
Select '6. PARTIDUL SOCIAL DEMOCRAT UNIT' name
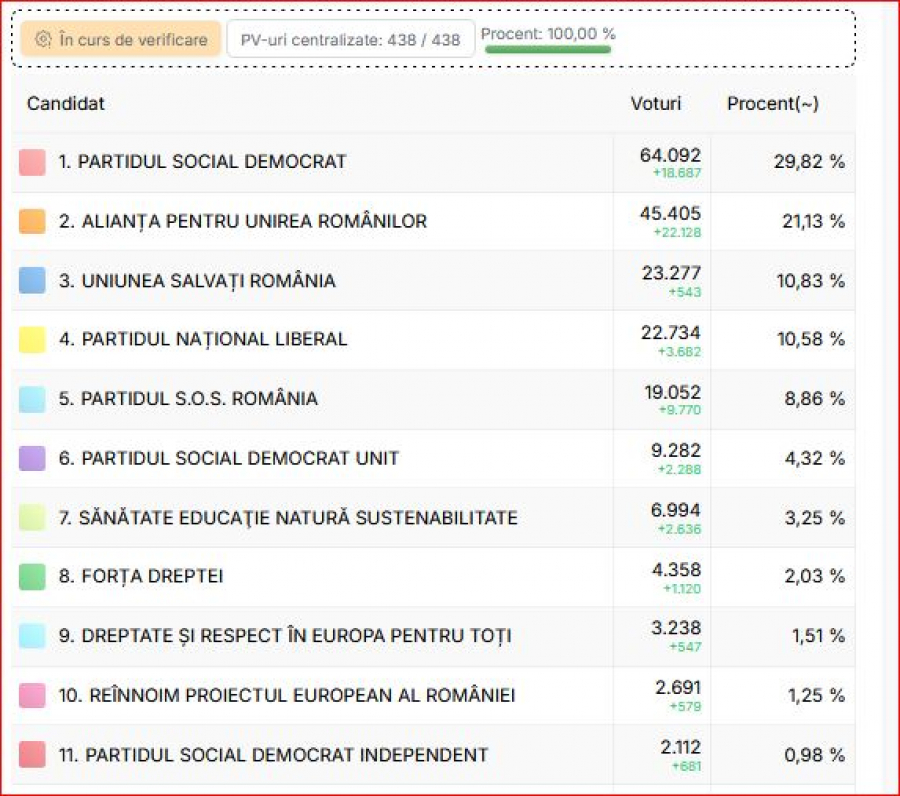click(x=229, y=459)
